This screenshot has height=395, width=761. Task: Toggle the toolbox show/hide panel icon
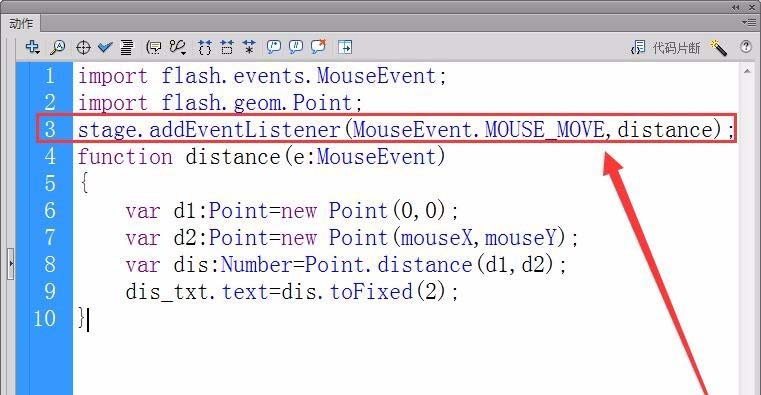point(345,47)
